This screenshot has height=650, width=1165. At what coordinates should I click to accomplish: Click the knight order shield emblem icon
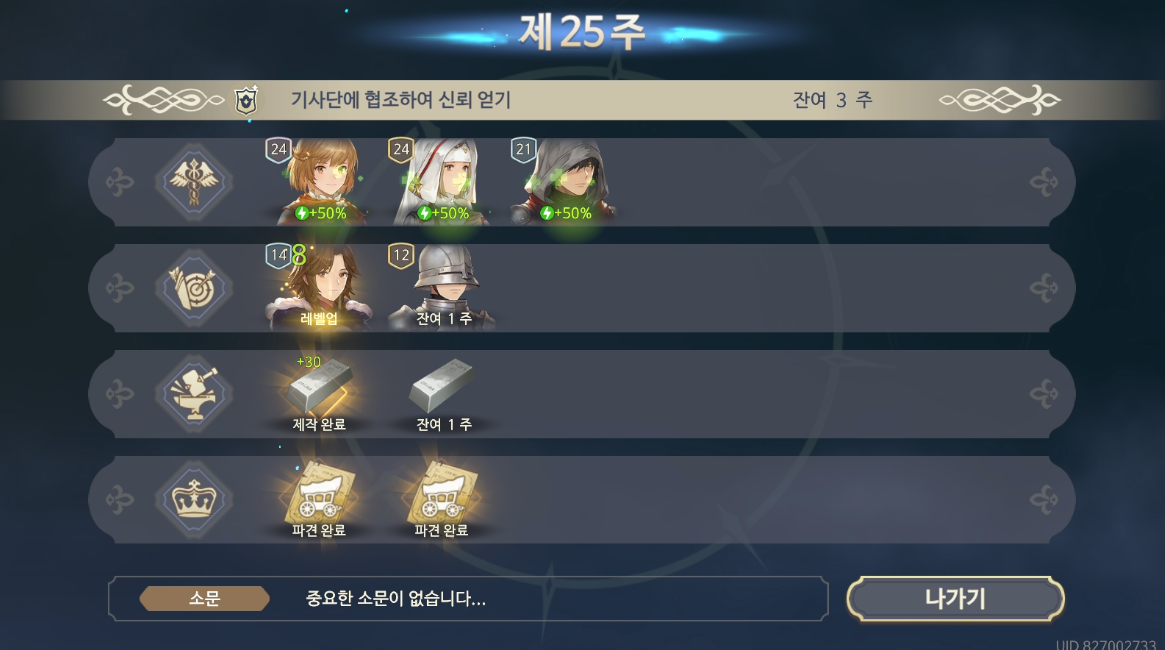tap(246, 100)
